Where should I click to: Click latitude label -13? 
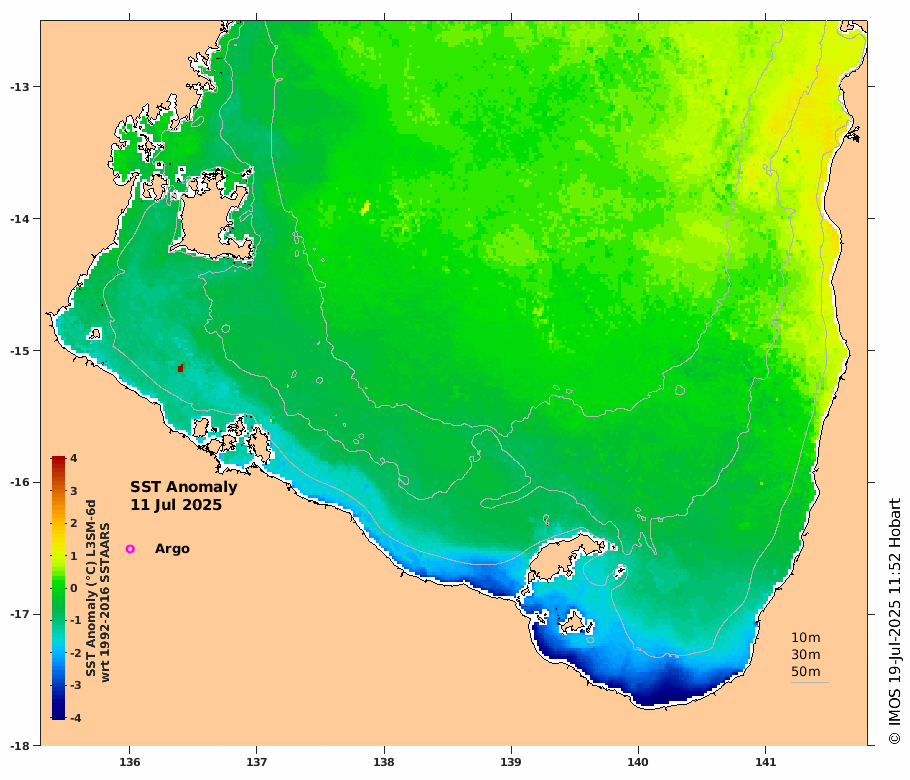point(19,87)
